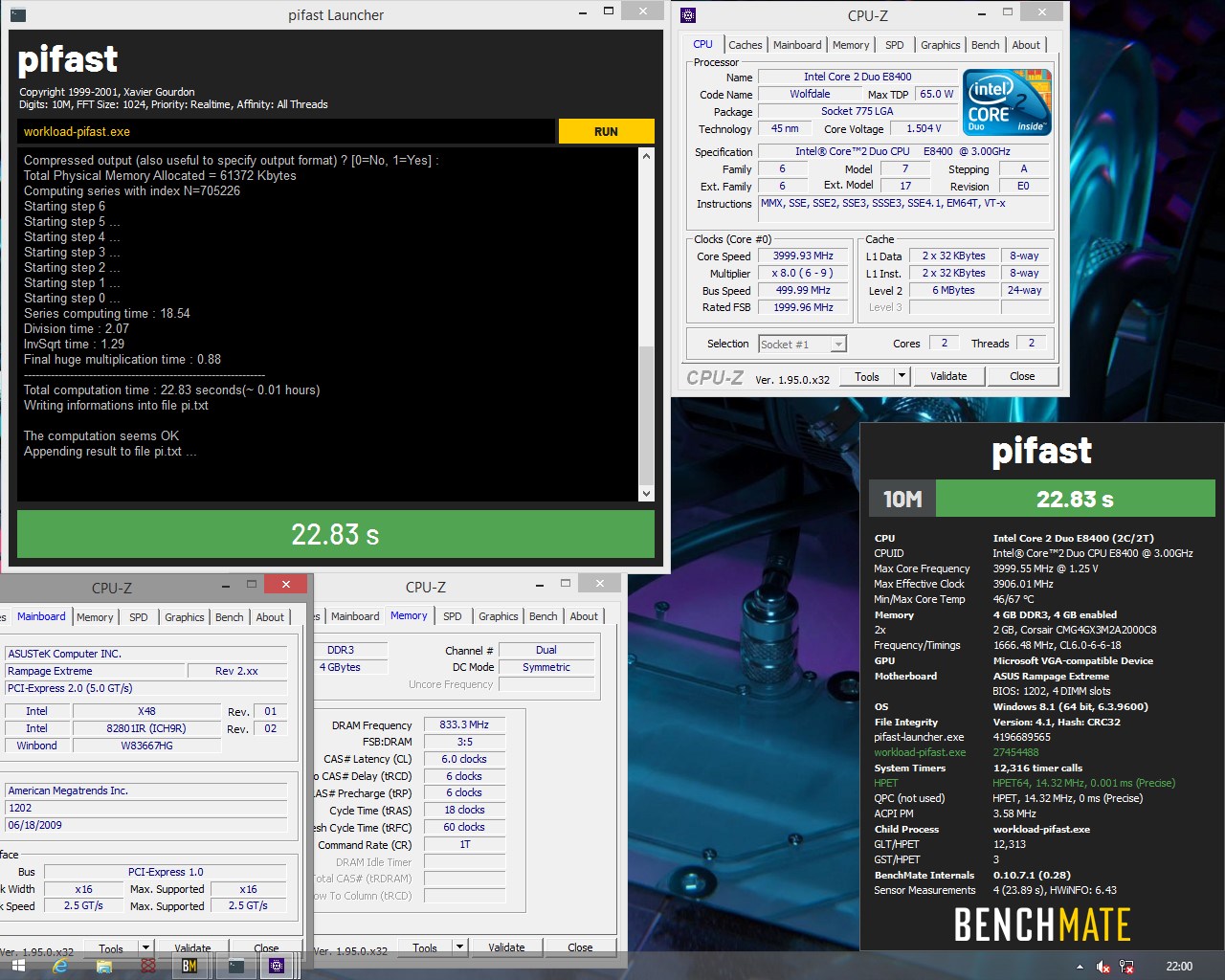Click the muted volume tray icon

(x=1102, y=967)
